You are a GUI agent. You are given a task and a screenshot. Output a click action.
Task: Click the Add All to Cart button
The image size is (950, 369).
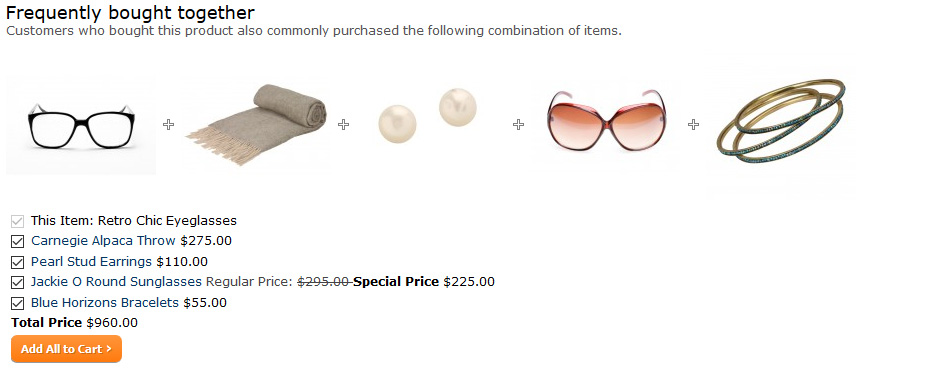pos(67,349)
